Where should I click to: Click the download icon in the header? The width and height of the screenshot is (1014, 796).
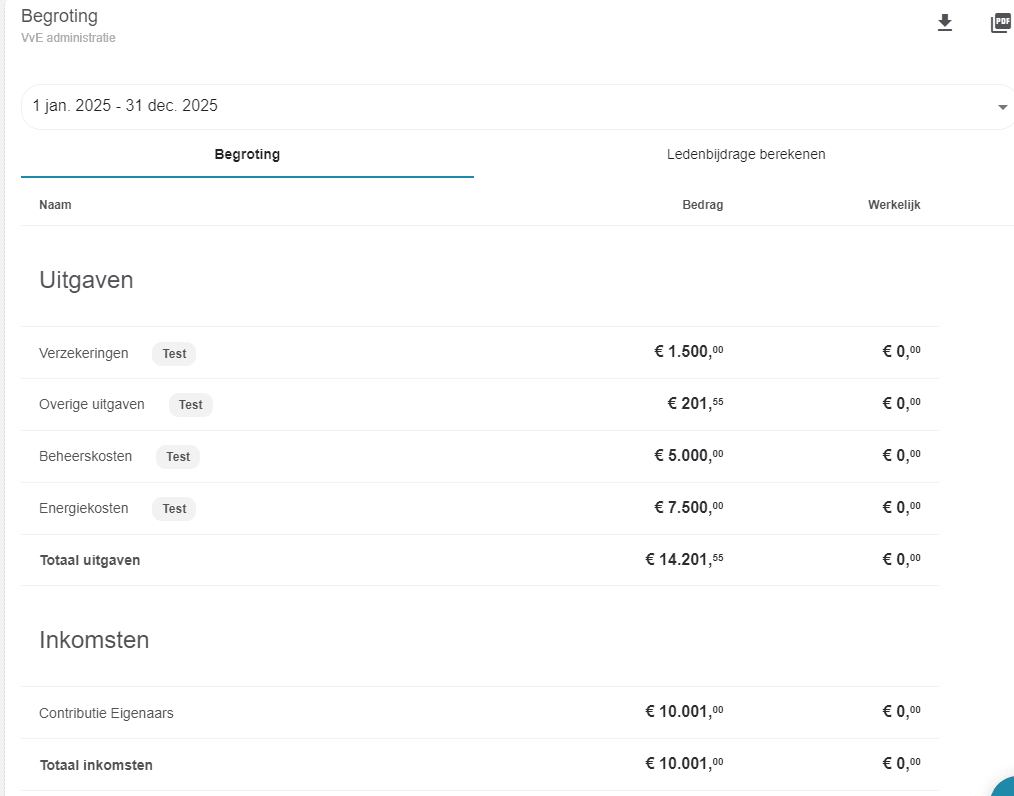tap(944, 23)
